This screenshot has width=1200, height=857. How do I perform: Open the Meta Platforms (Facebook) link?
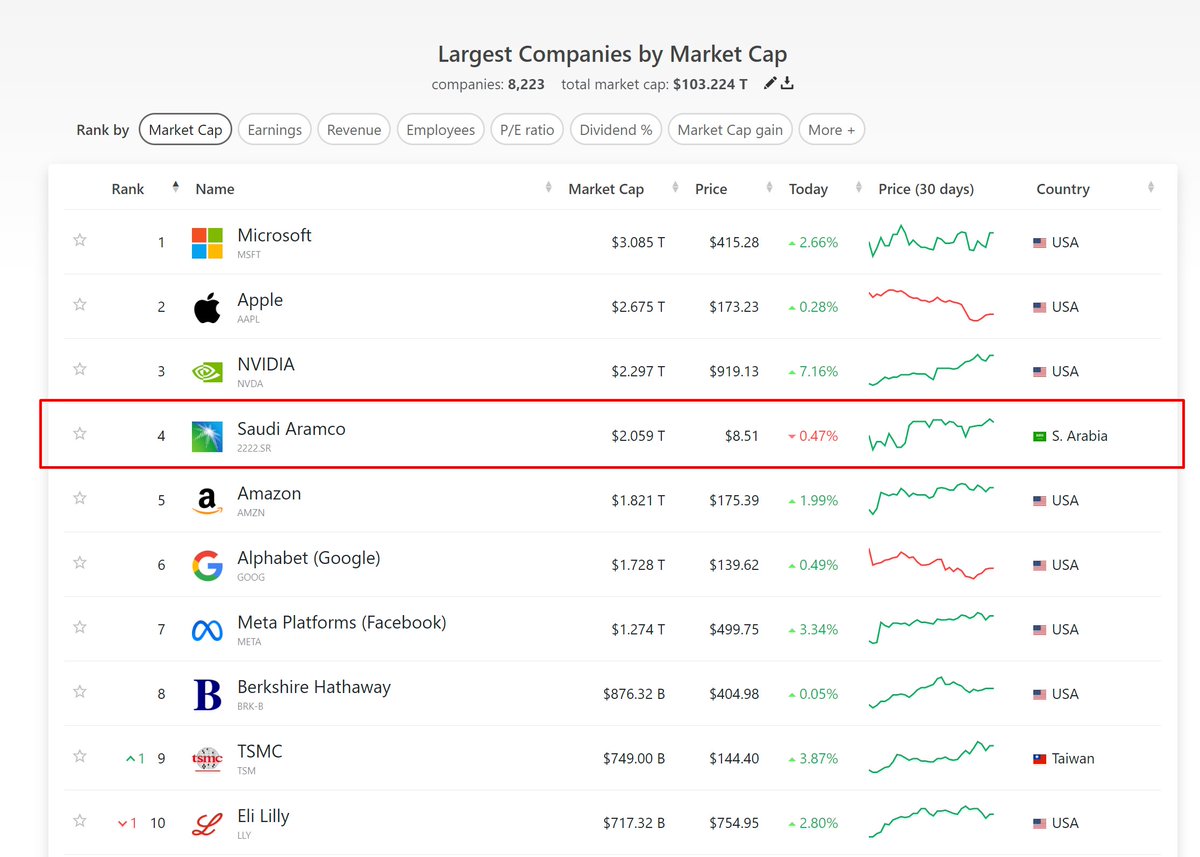342,623
